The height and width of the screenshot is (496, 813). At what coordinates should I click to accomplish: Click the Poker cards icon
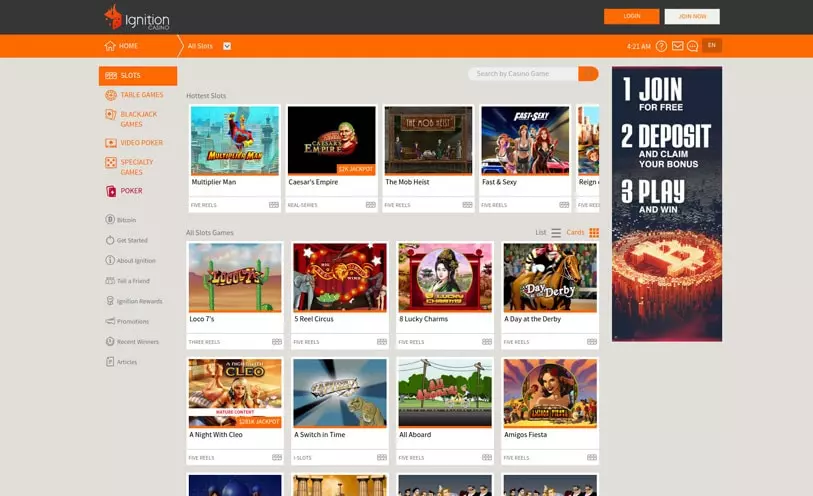click(111, 191)
